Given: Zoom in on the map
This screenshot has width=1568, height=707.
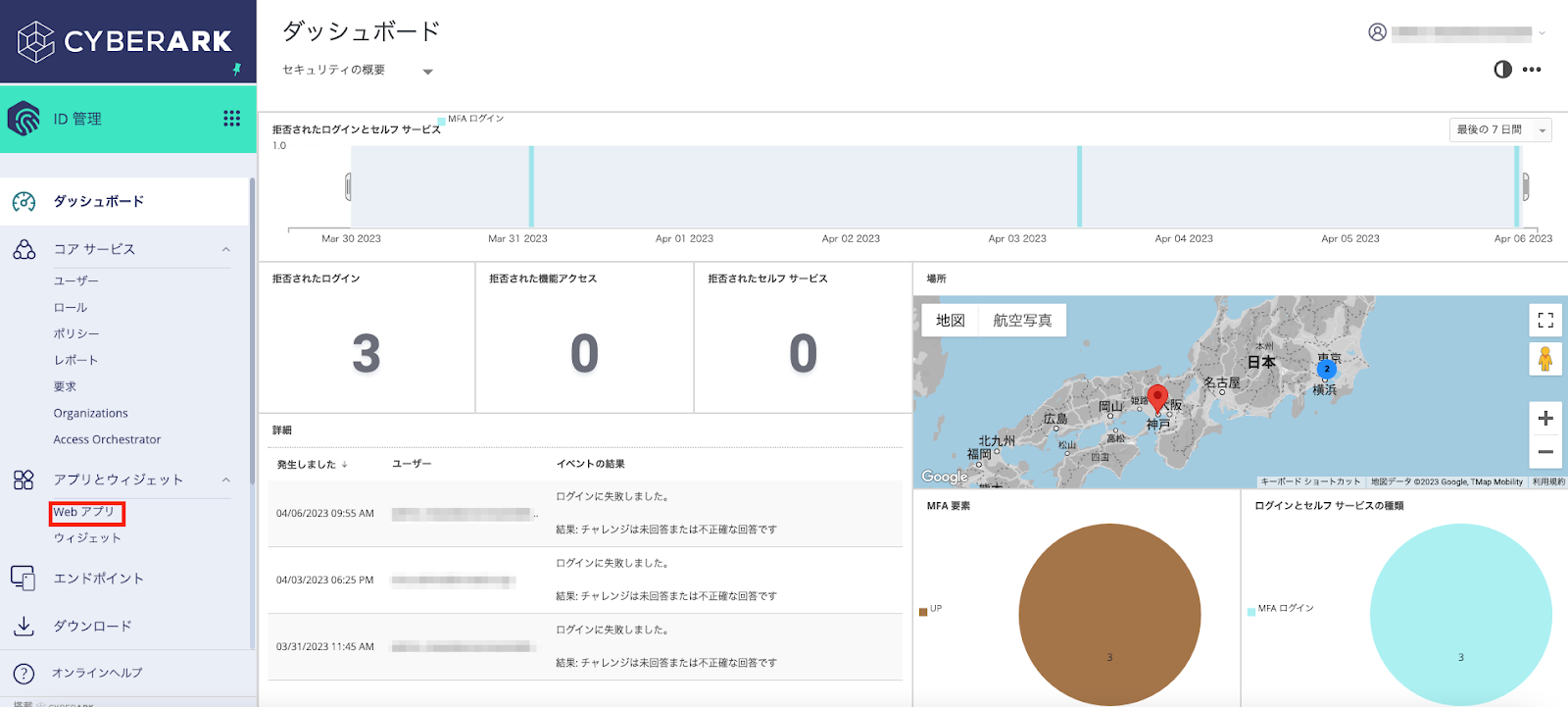Looking at the screenshot, I should (1544, 419).
